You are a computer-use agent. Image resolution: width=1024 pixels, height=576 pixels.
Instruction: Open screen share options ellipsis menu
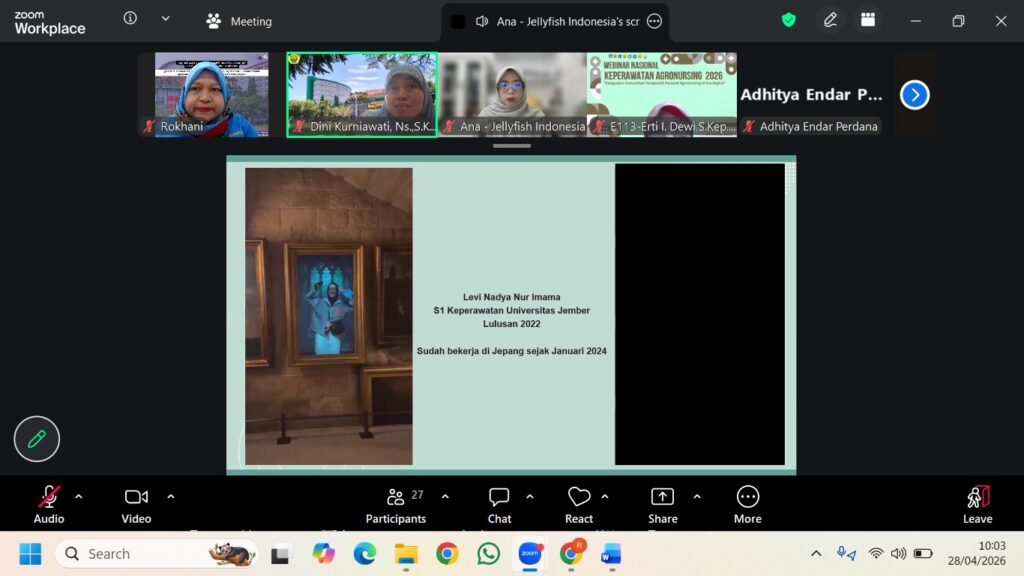click(x=655, y=21)
